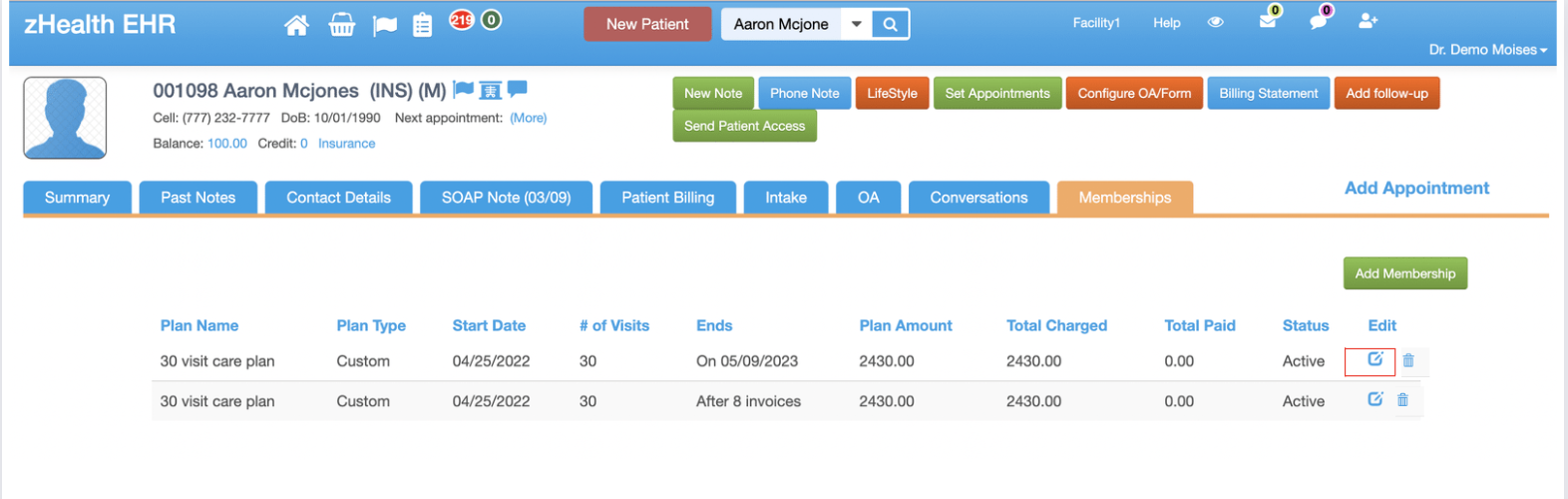
Task: Expand the patient name dropdown arrow
Action: point(857,25)
